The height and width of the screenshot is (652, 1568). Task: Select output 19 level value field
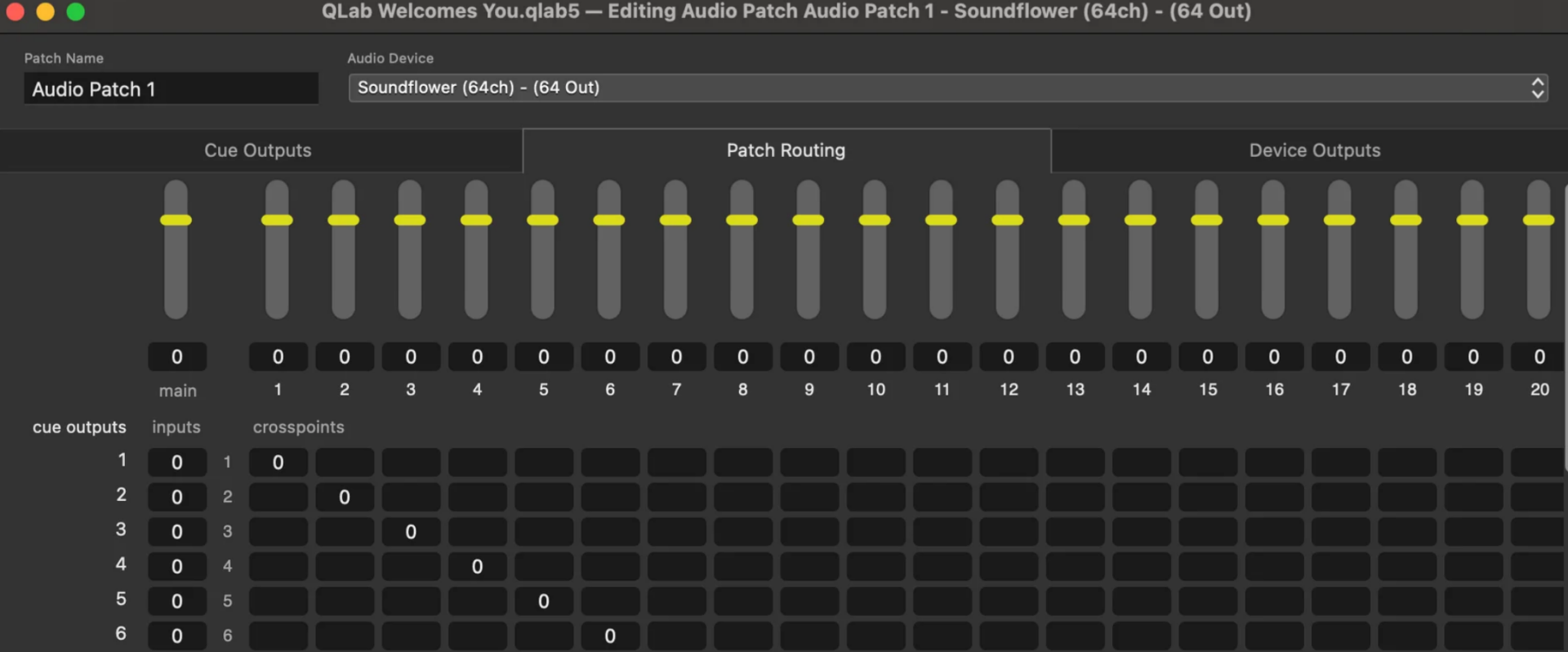[x=1474, y=357]
